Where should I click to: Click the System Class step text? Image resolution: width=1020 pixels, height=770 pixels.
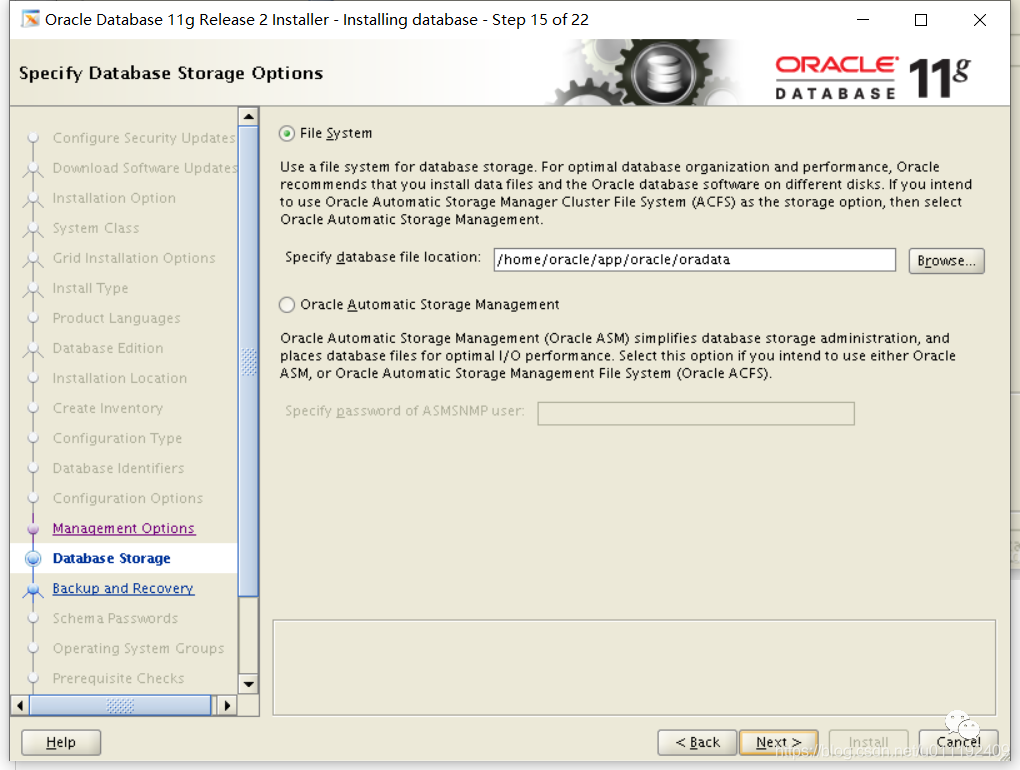click(96, 228)
